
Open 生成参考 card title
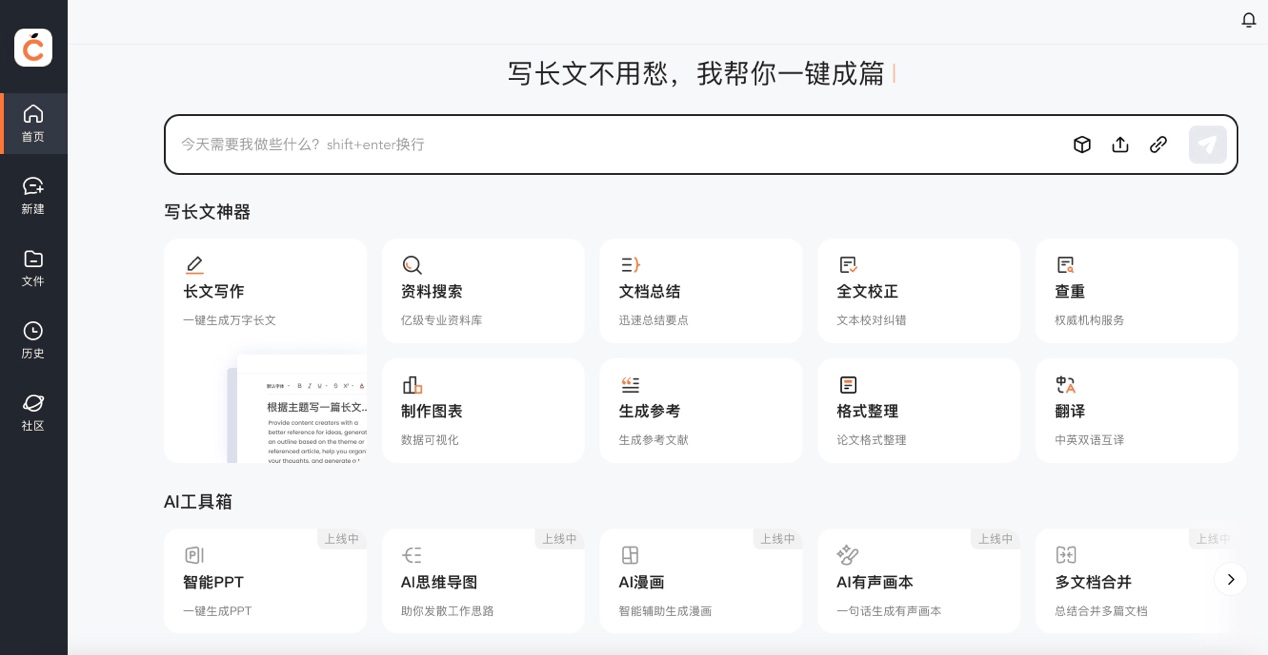(649, 411)
